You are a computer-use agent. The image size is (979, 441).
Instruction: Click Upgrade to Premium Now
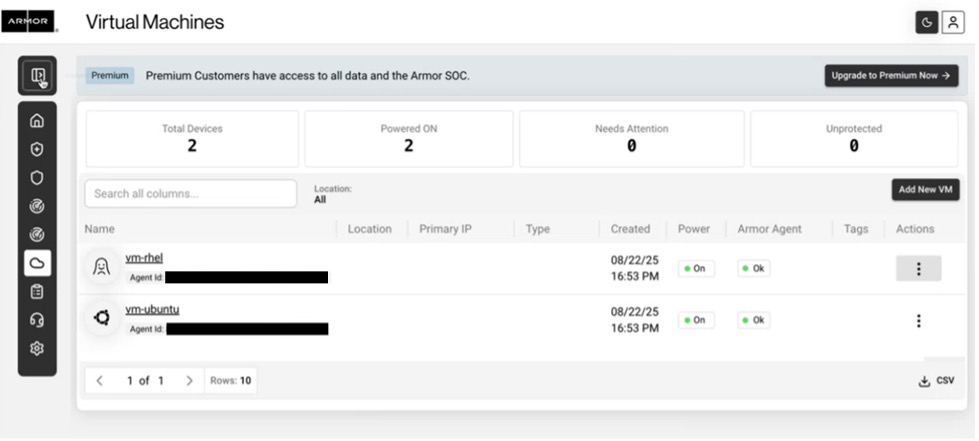coord(891,76)
